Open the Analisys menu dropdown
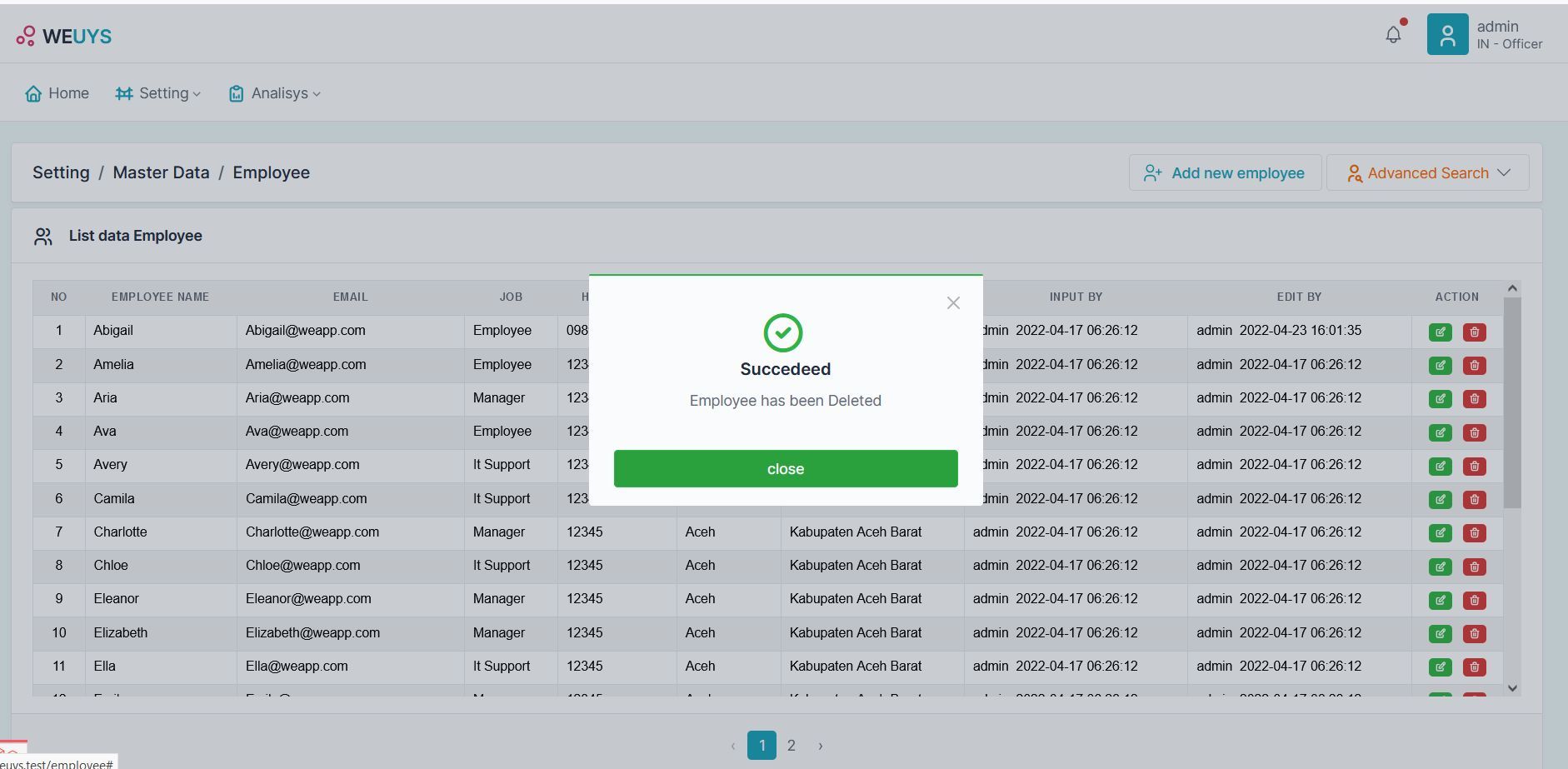This screenshot has width=1568, height=769. pos(274,93)
